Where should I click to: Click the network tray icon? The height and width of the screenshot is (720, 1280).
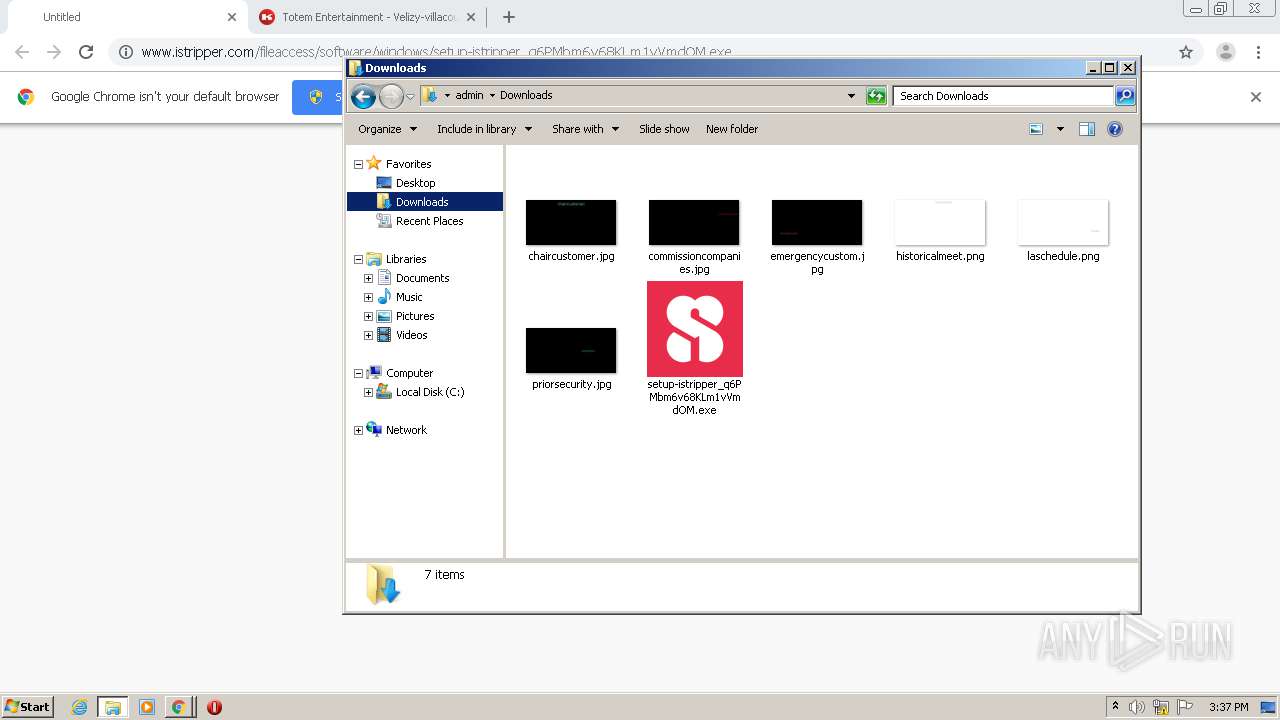pyautogui.click(x=1161, y=707)
